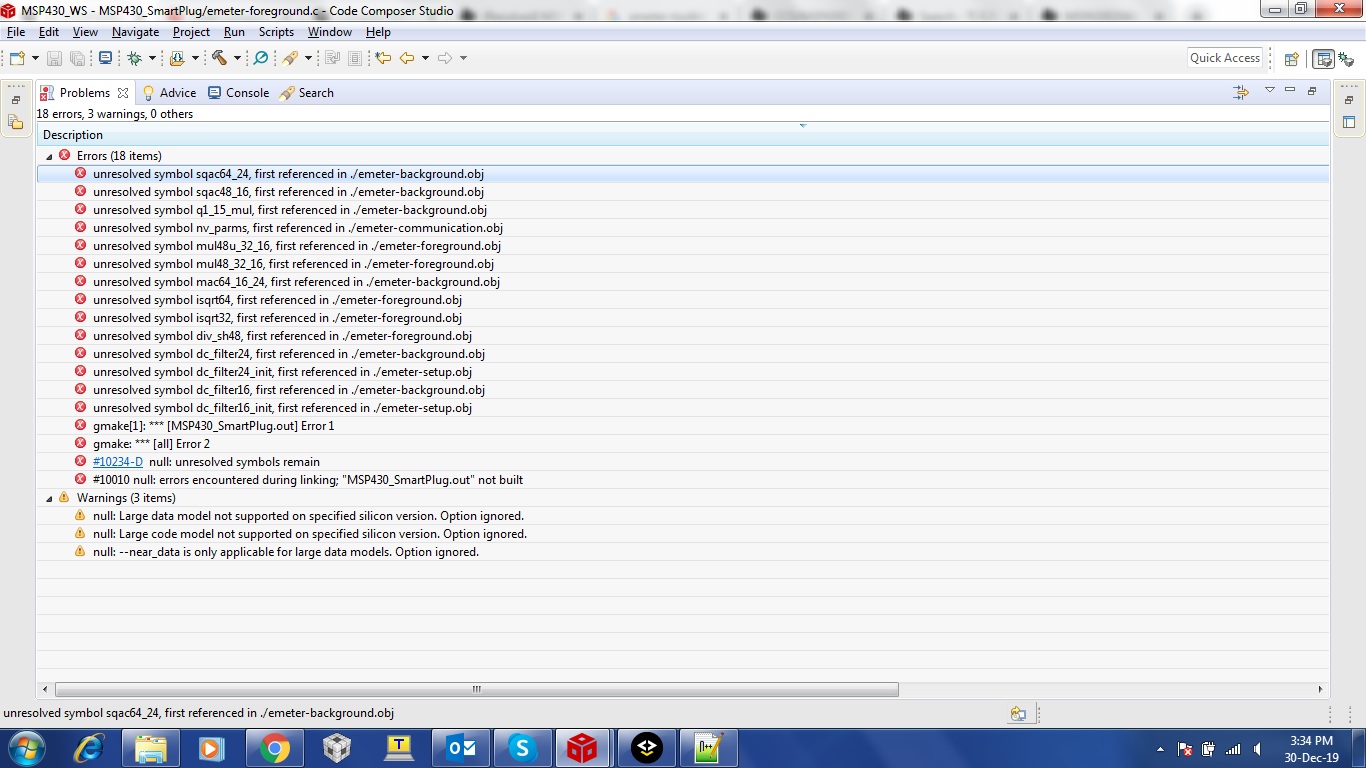
Task: Open the Search flashlight dropdown arrow
Action: coord(308,58)
